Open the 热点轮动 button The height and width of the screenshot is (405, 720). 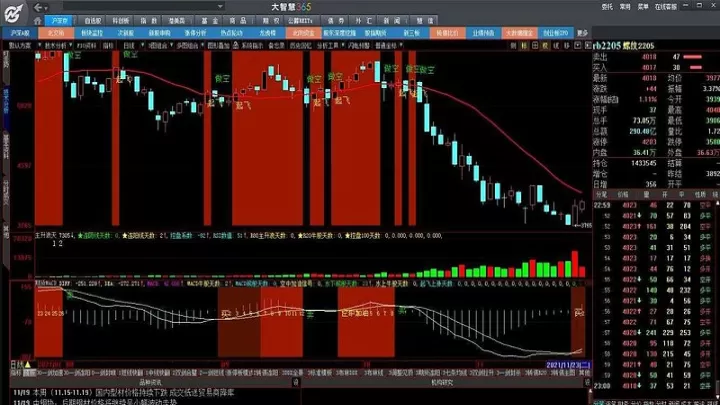231,33
